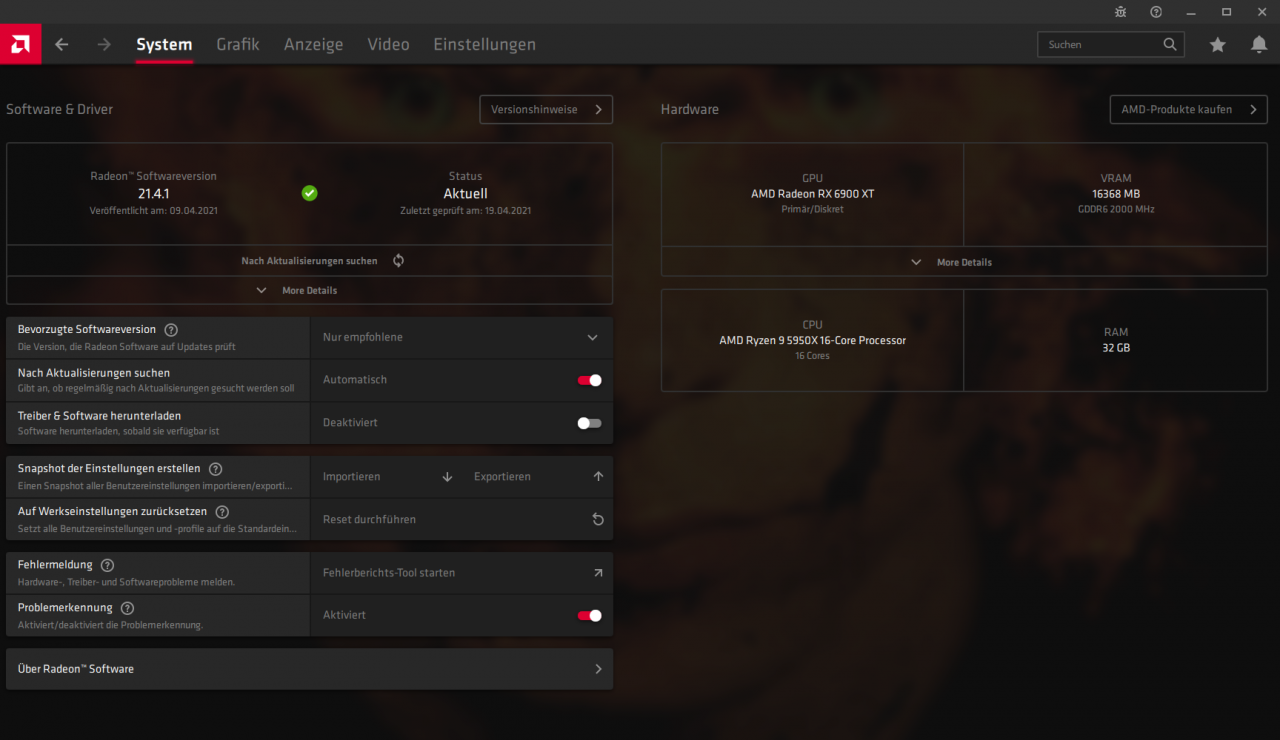Image resolution: width=1280 pixels, height=740 pixels.
Task: Switch to the Video tab
Action: point(388,45)
